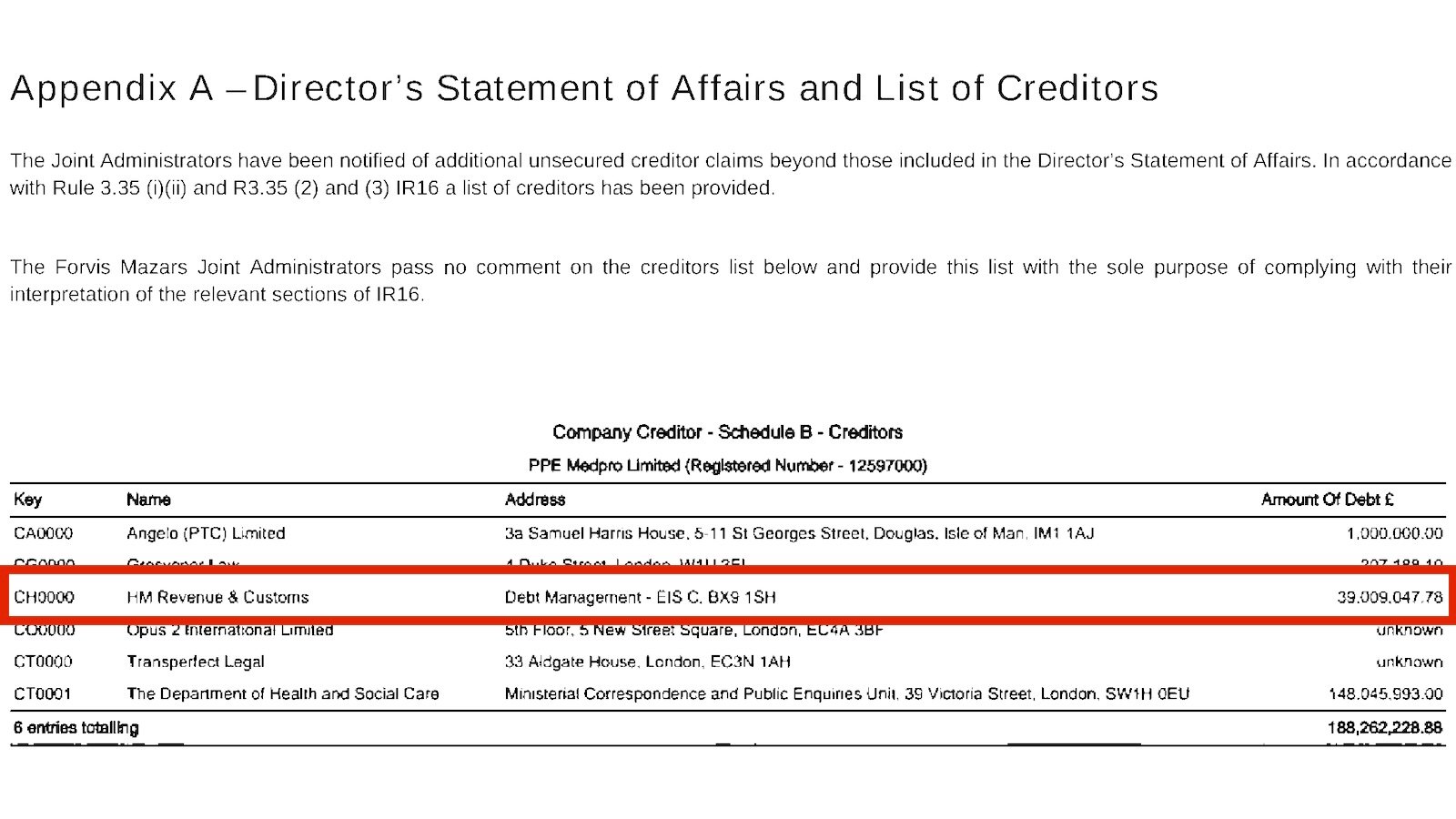Click the Name column header

(x=148, y=500)
